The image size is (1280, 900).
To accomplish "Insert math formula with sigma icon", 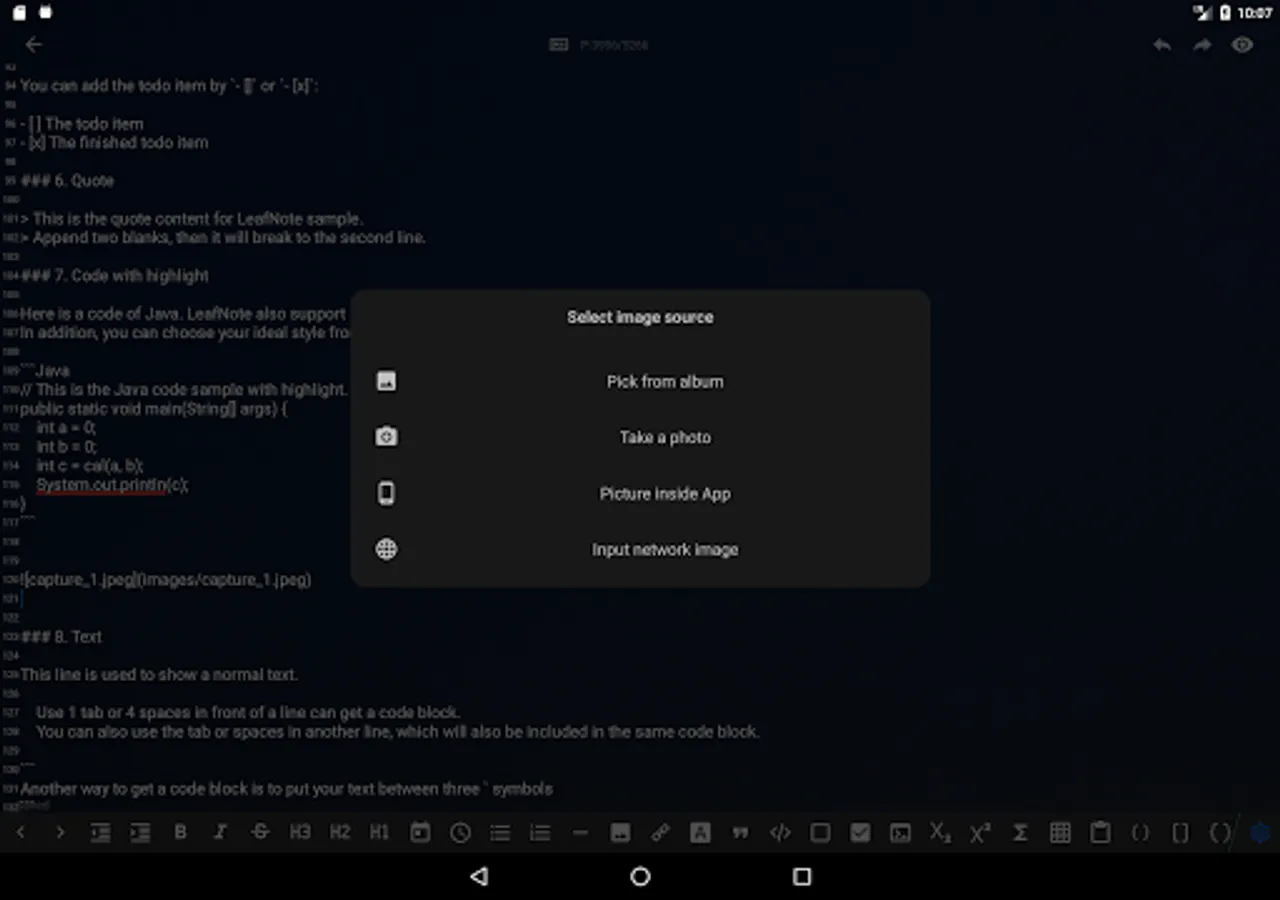I will (1020, 832).
